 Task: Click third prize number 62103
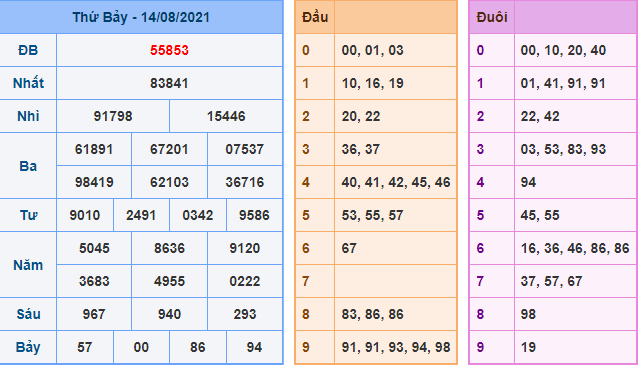[x=169, y=182]
